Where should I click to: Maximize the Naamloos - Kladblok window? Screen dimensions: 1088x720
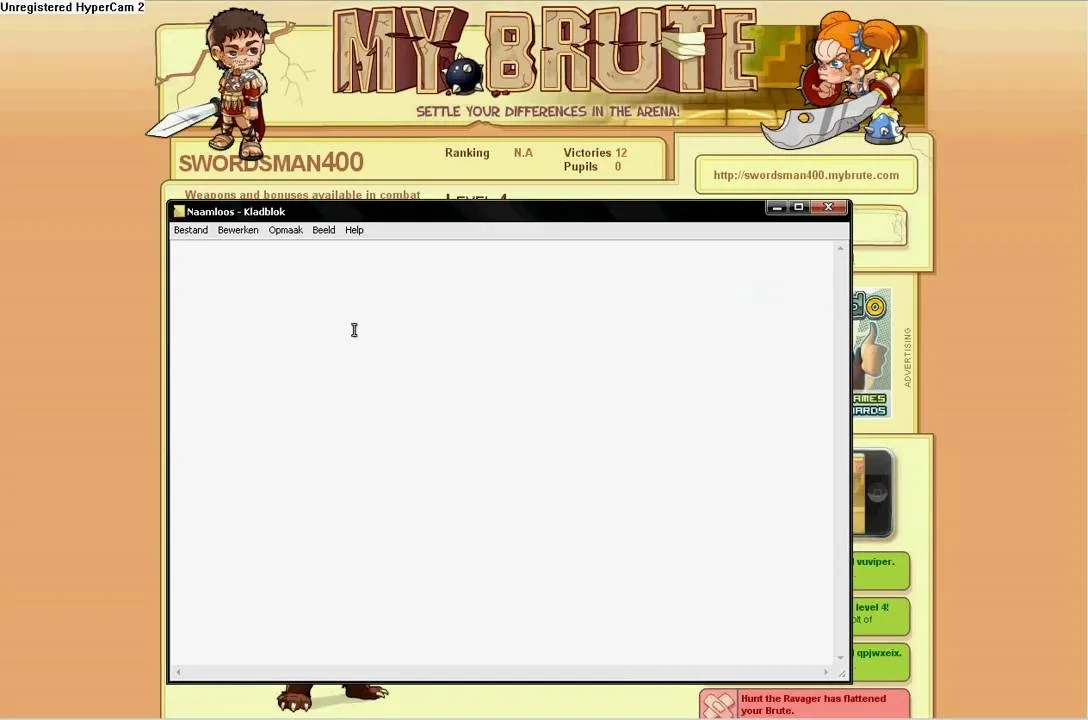tap(799, 207)
